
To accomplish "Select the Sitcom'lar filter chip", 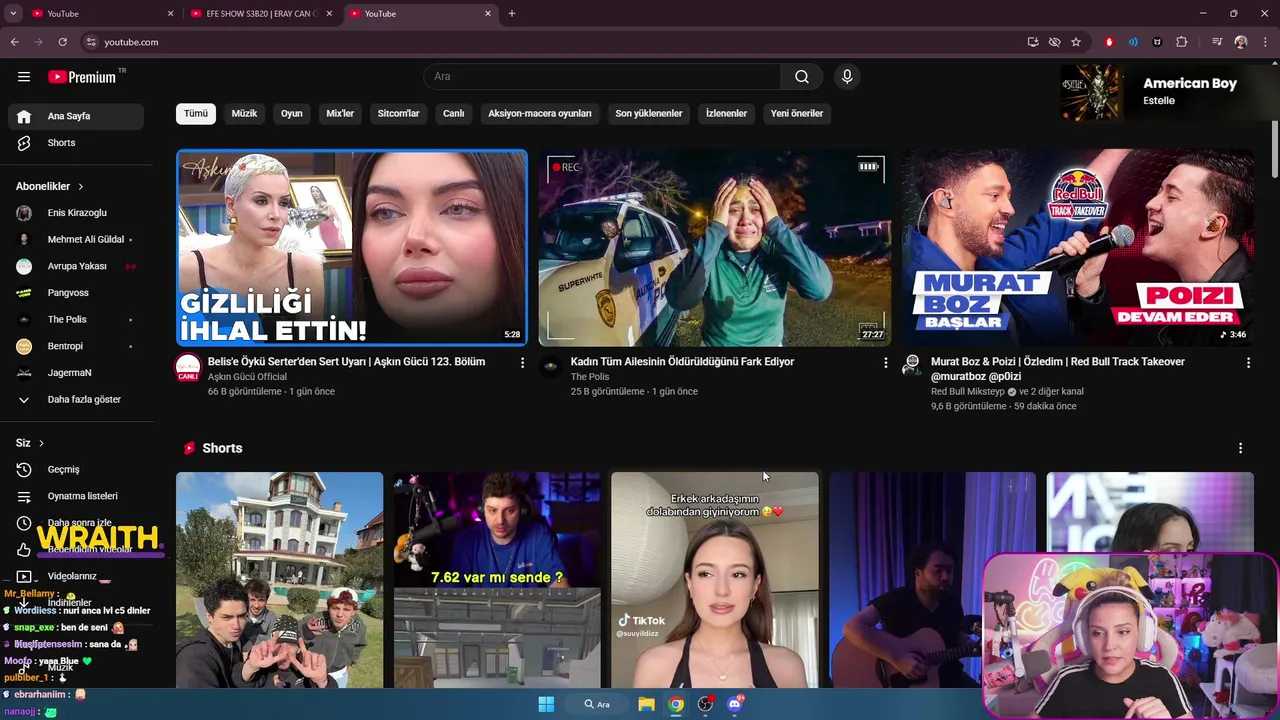I will tap(398, 114).
